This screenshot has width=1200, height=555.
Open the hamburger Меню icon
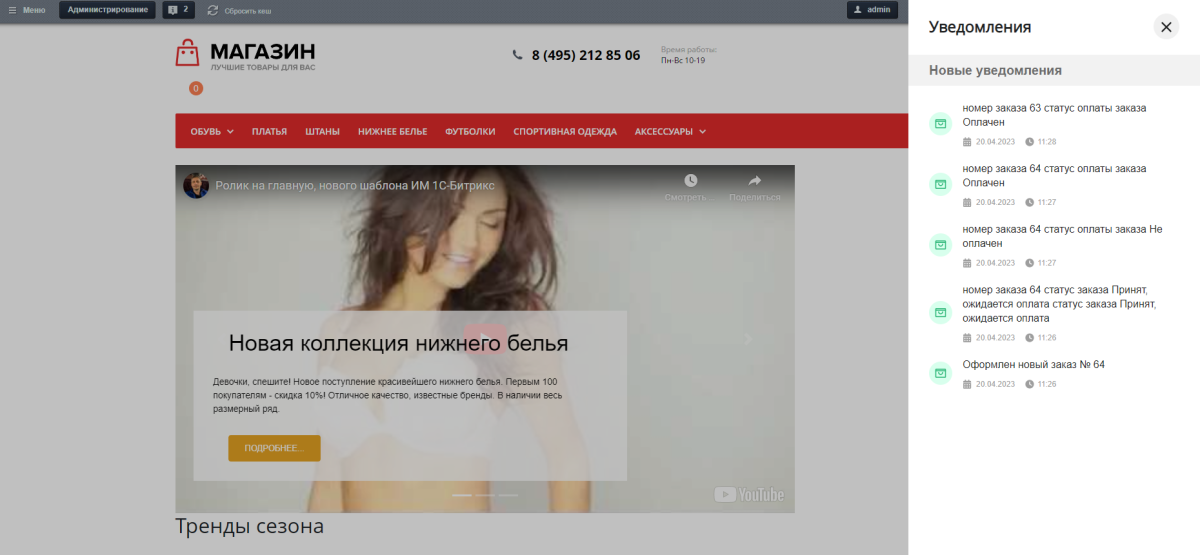12,10
